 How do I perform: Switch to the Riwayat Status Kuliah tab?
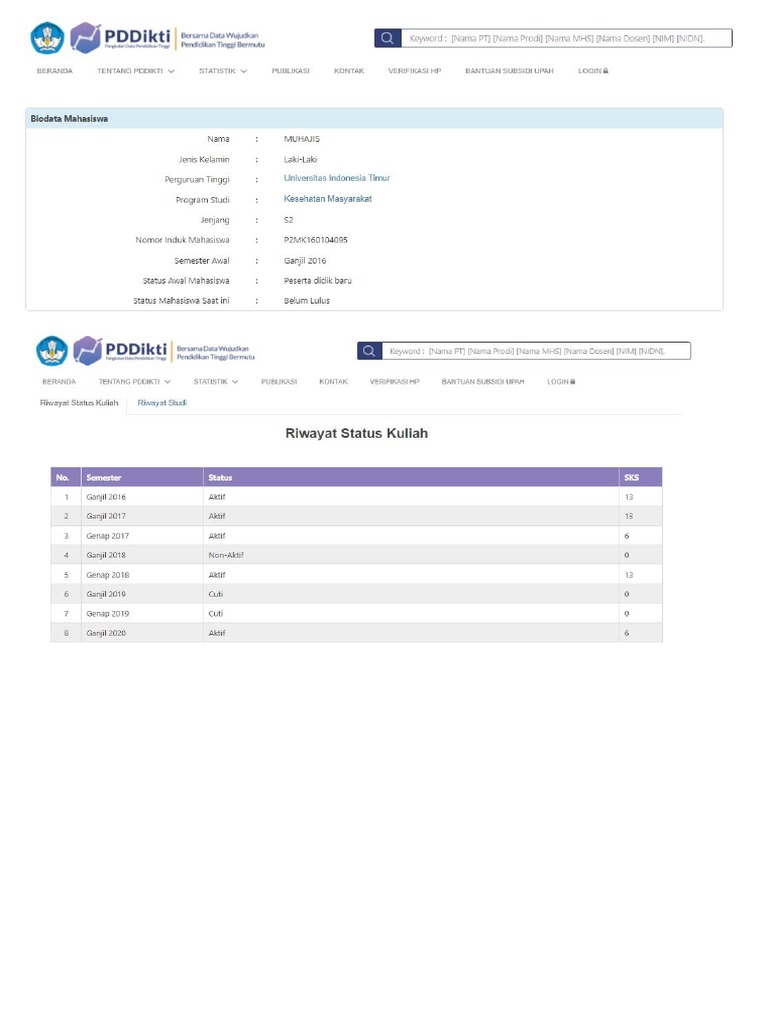79,403
